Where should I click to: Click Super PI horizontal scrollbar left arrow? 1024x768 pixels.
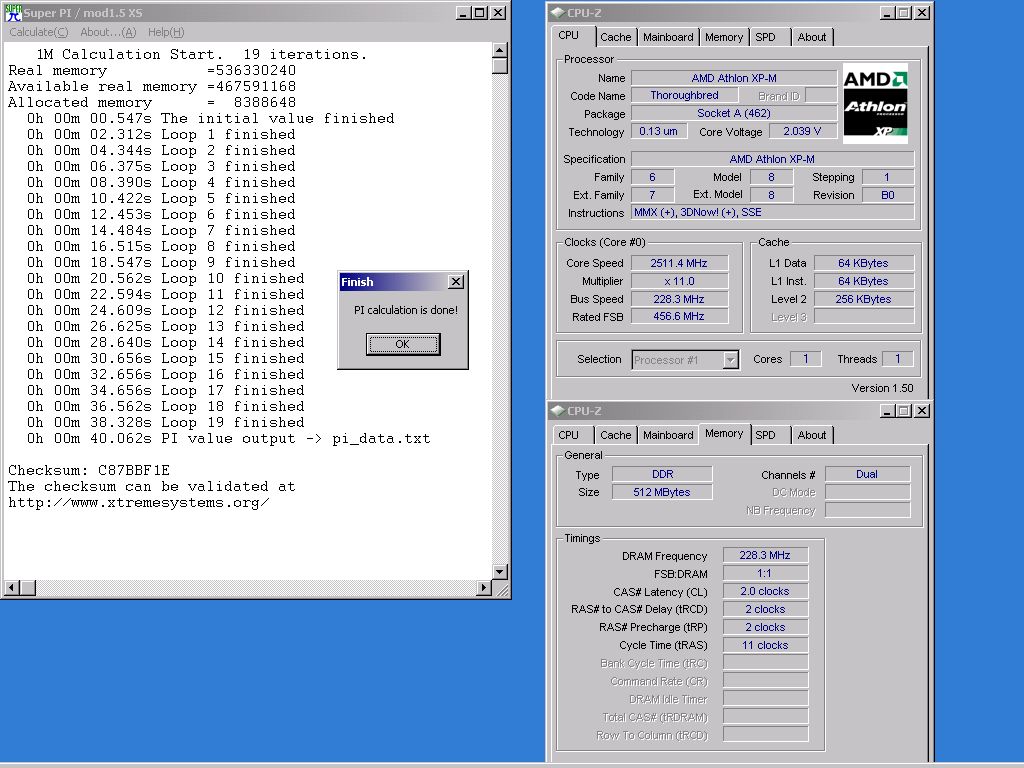pos(11,588)
